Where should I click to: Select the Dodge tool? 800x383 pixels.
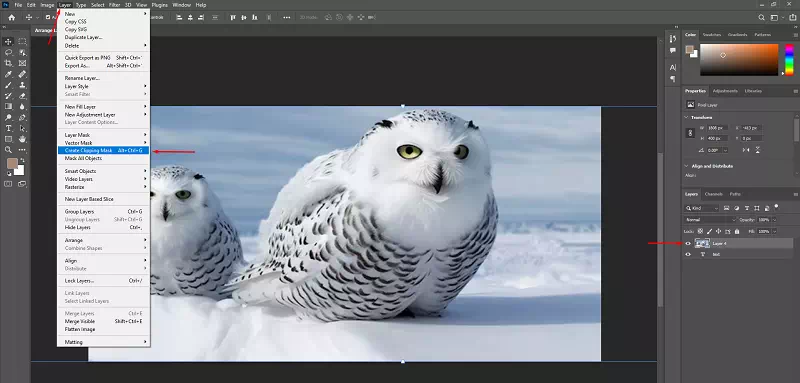coord(9,117)
